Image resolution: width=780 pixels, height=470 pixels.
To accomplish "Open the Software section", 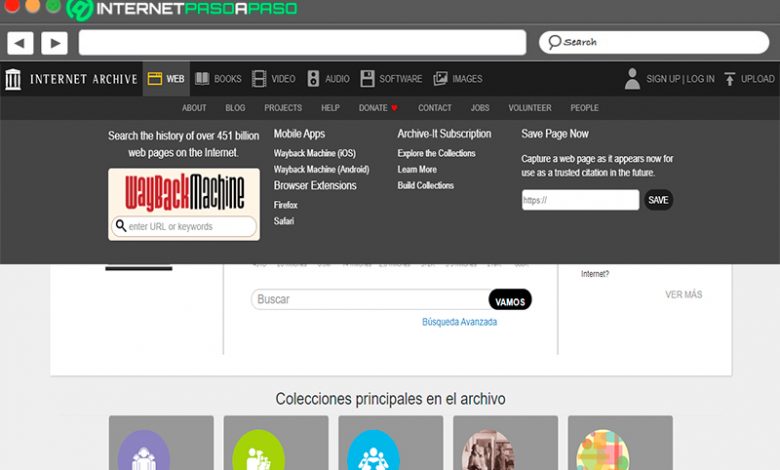I will pos(391,79).
